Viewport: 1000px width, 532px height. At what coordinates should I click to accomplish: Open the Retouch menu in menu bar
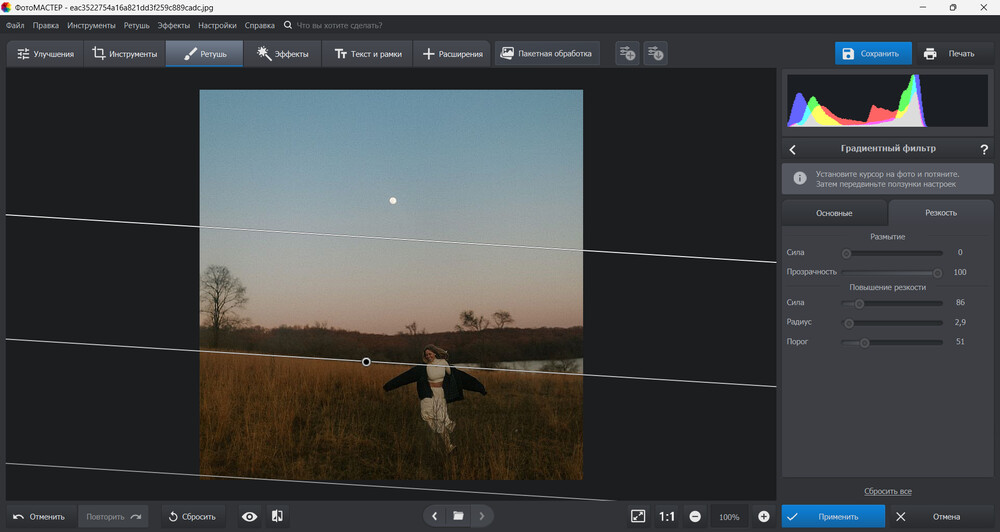tap(136, 24)
